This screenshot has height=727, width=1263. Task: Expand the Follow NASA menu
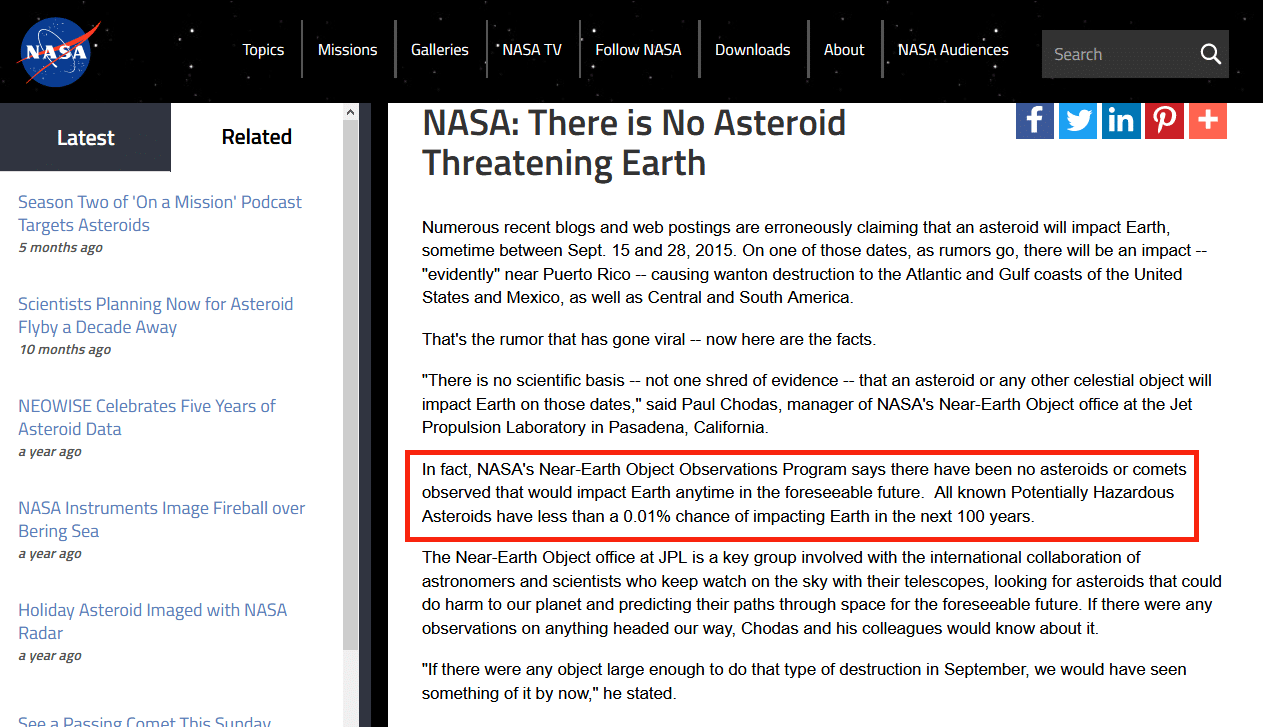[638, 50]
